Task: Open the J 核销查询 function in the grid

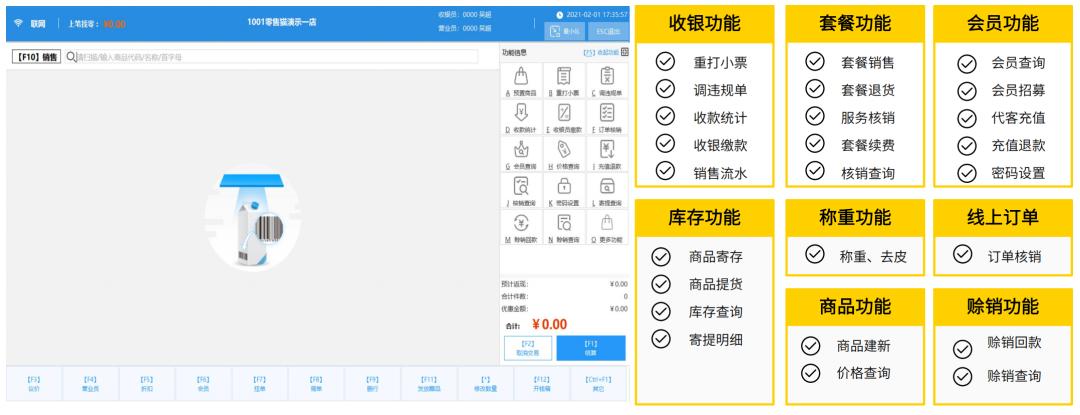Action: click(521, 191)
